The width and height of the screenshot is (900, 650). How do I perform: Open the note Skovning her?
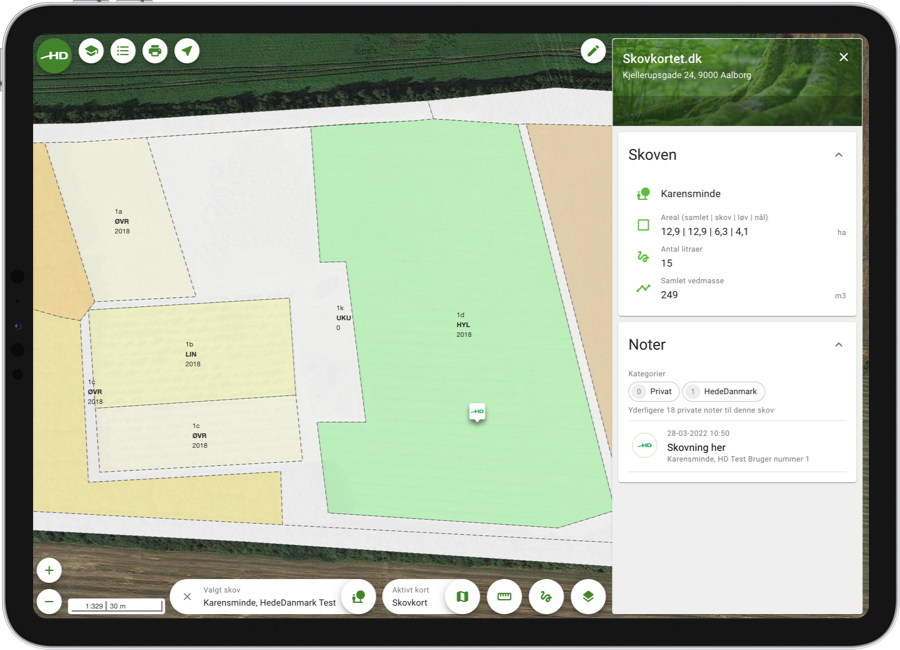click(x=737, y=447)
